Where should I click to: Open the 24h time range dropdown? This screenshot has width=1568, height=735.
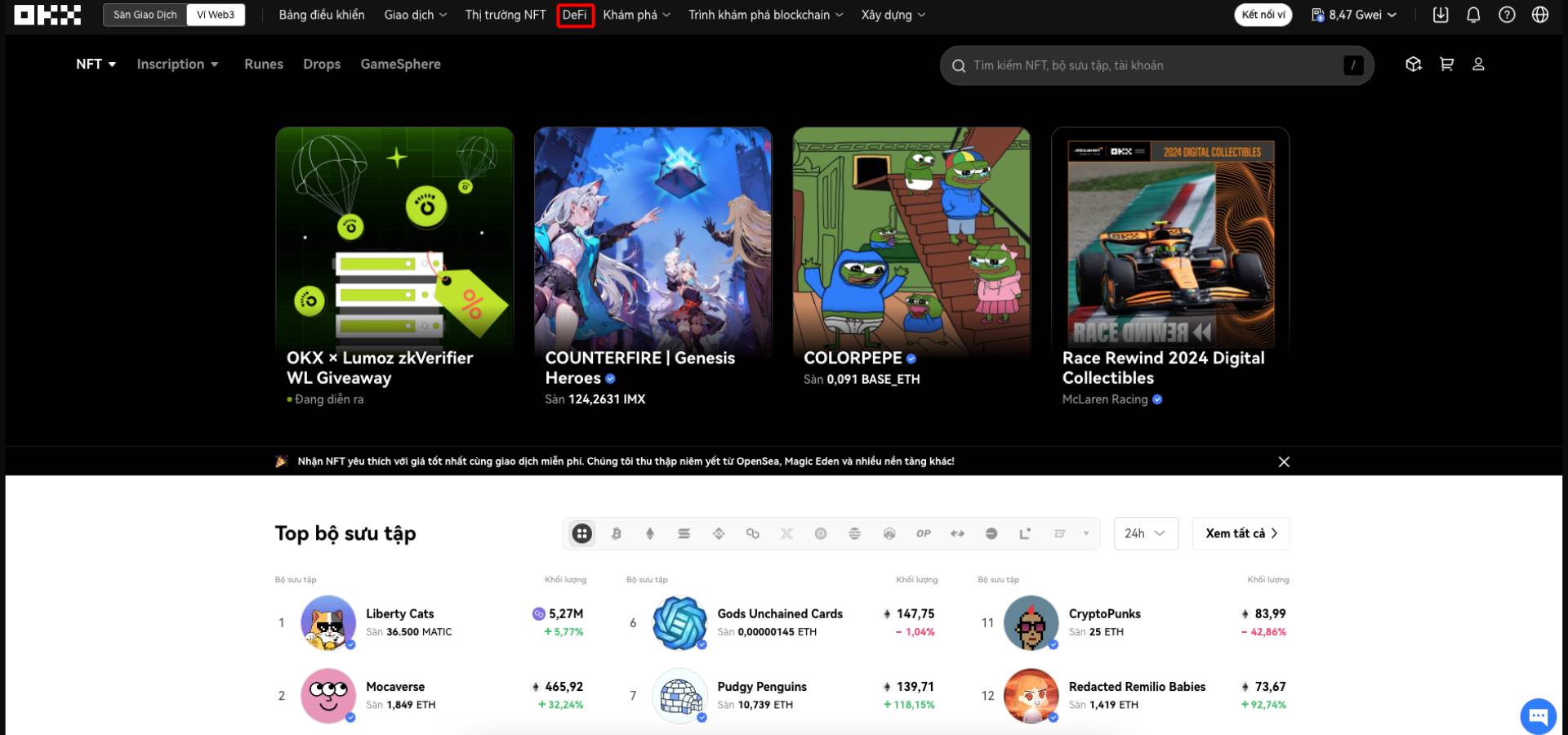1146,533
